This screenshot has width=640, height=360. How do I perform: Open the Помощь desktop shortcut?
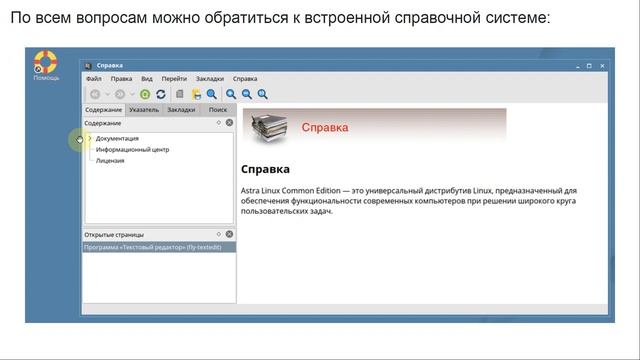(x=46, y=65)
